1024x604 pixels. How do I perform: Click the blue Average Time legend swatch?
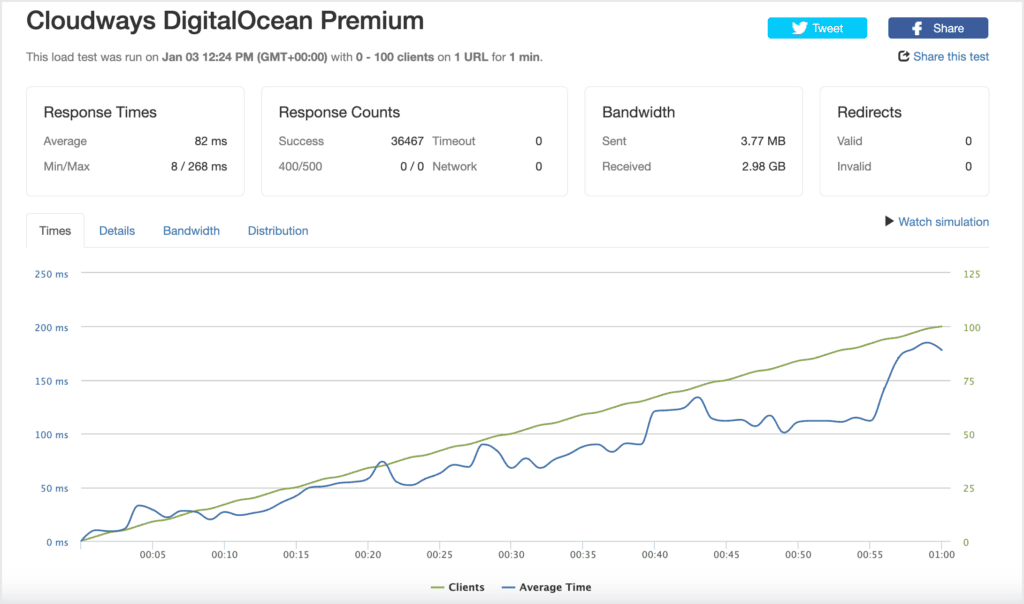coord(508,588)
